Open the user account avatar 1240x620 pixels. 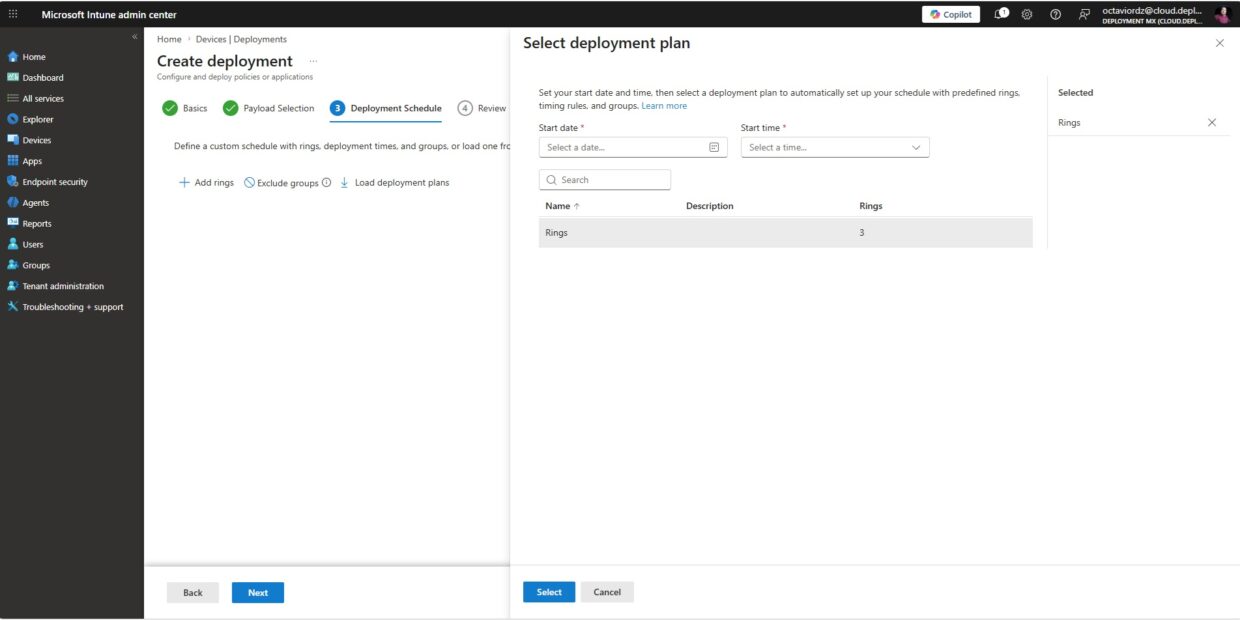1223,14
